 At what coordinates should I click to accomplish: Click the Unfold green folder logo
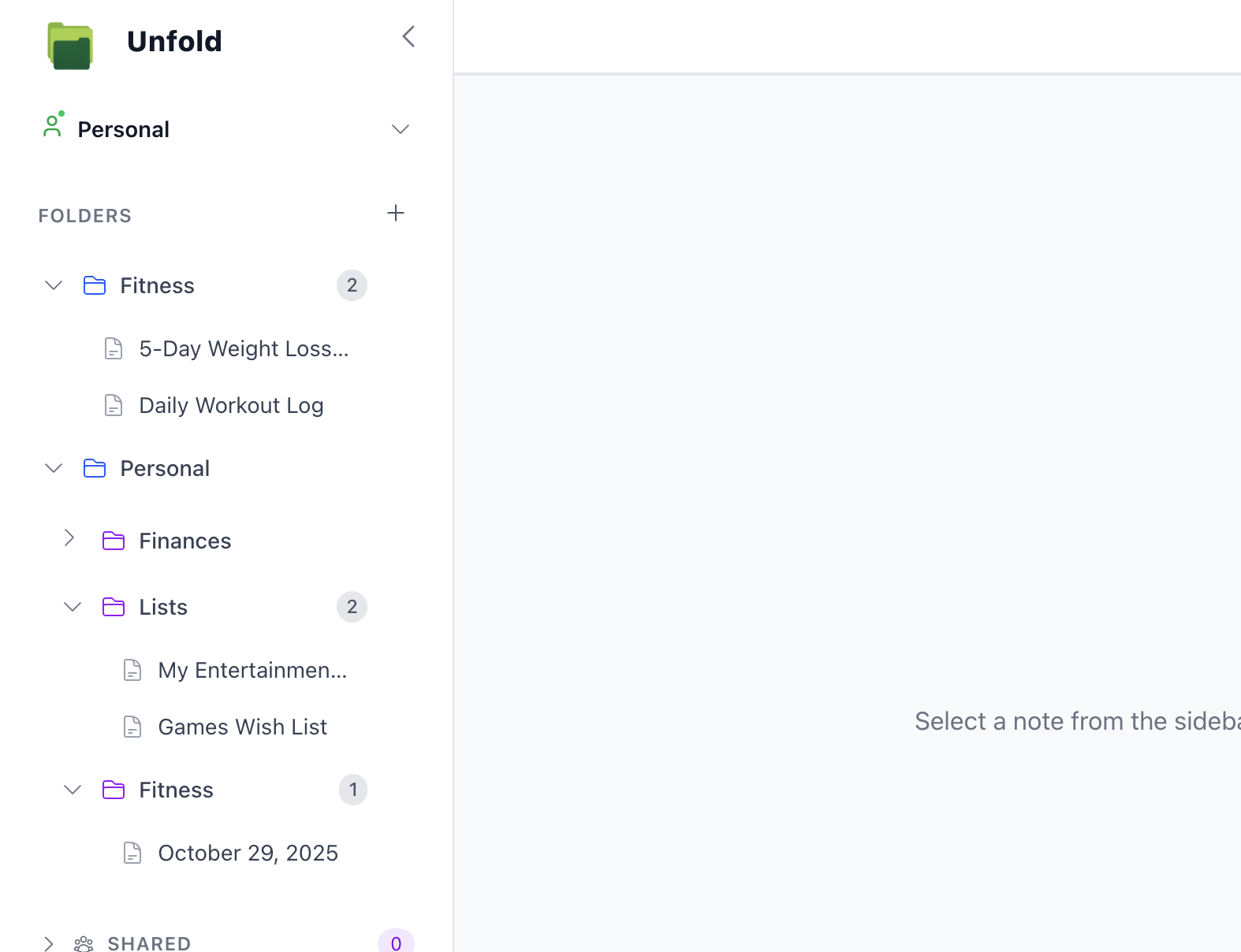[70, 45]
